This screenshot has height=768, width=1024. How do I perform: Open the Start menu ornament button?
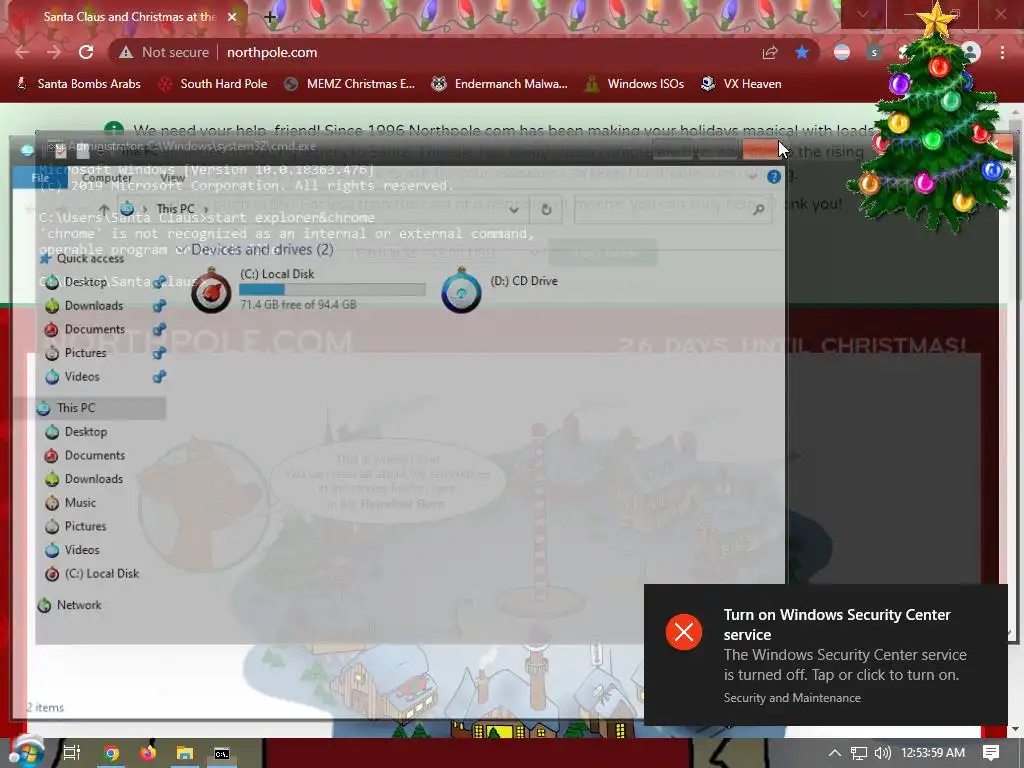(26, 752)
